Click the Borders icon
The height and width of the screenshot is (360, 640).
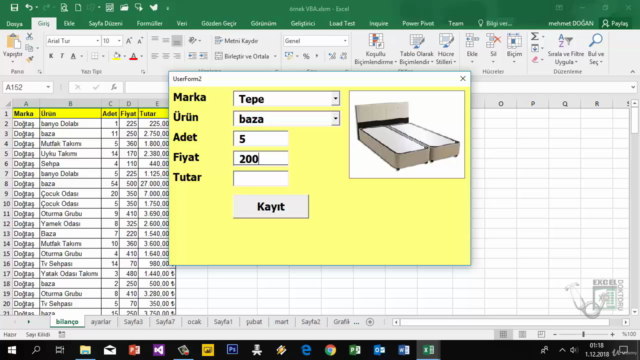tap(95, 56)
